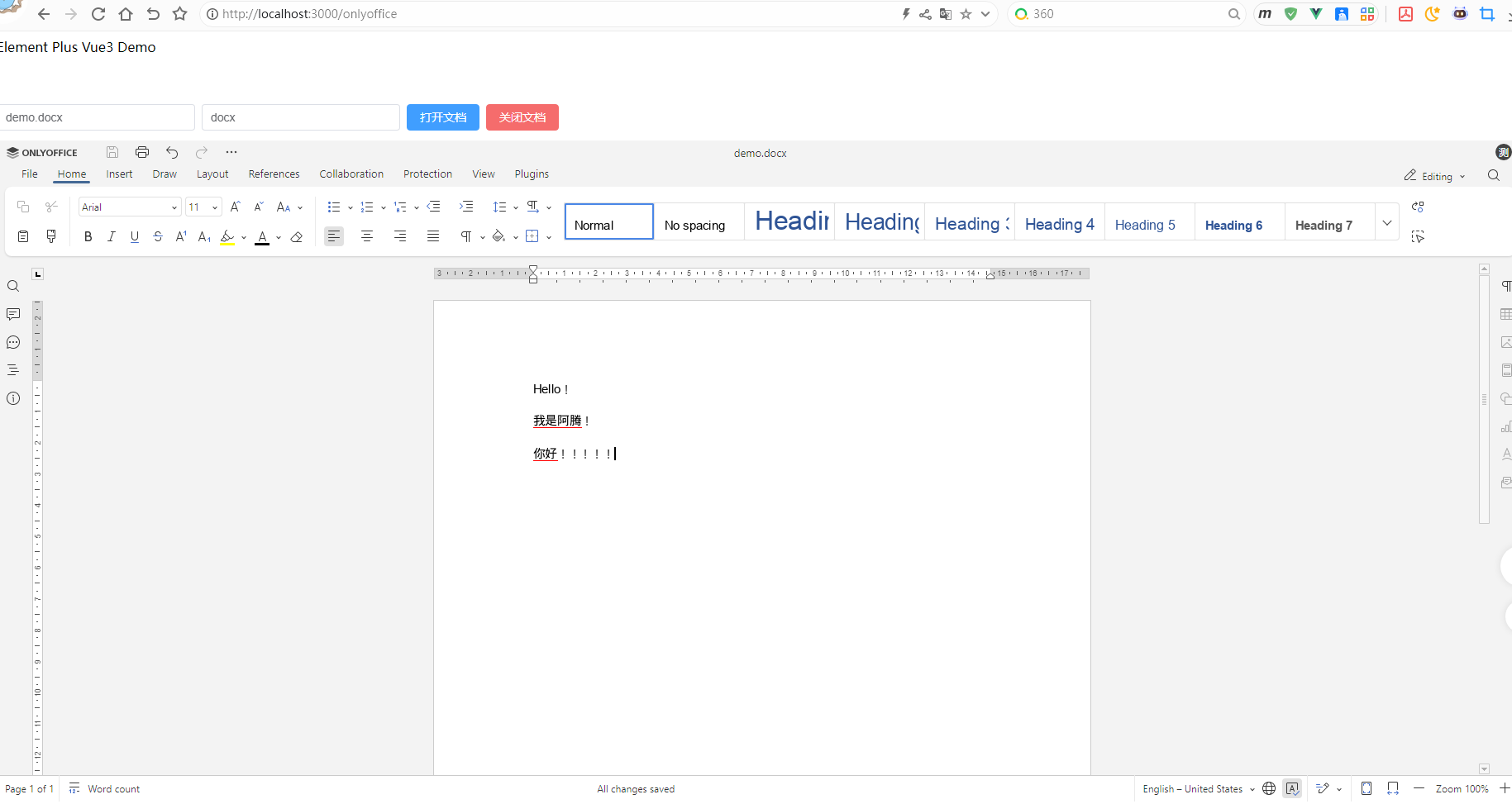Toggle spell checking in status bar
Screen dimensions: 1512x804
coord(1292,789)
